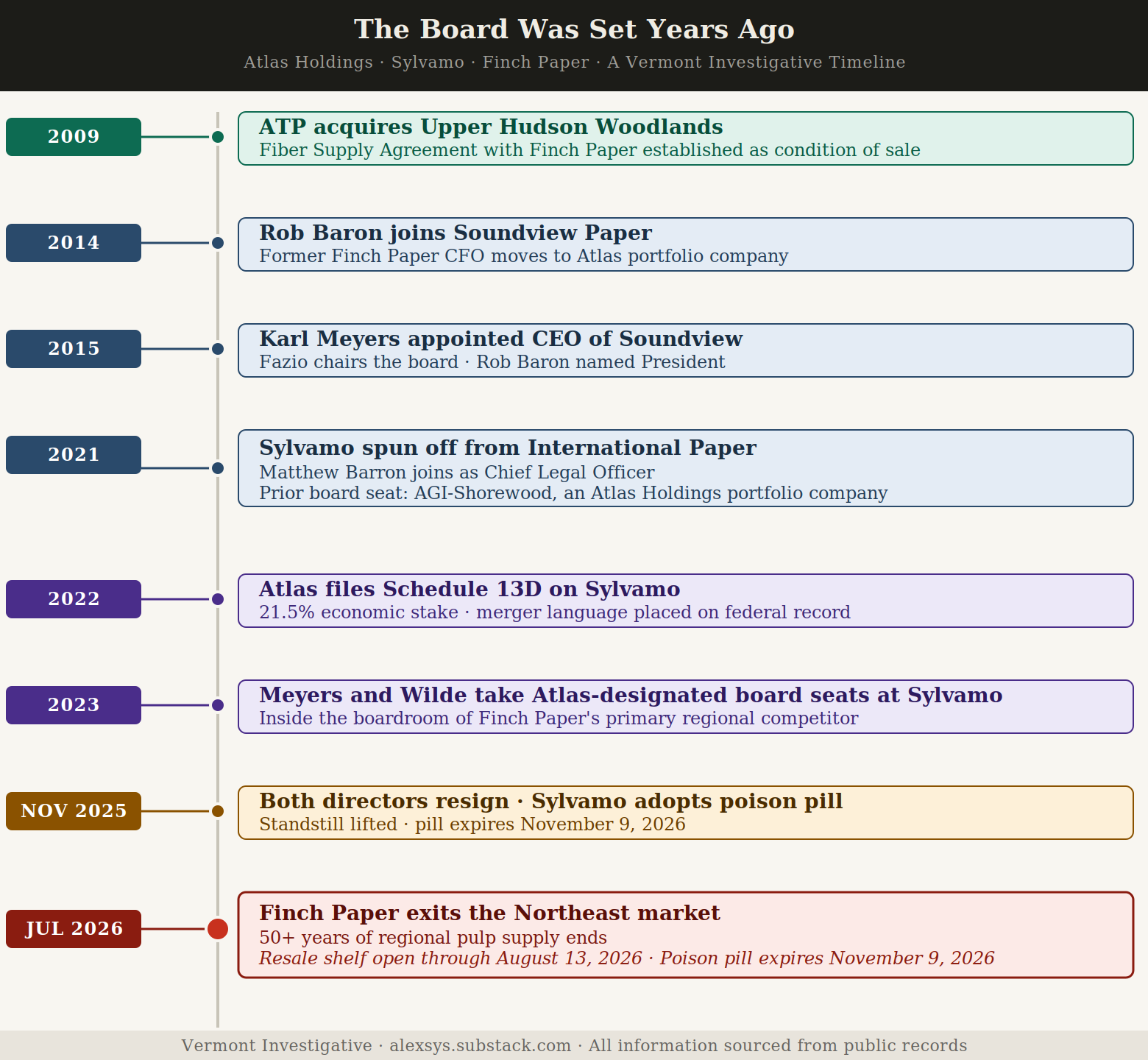Click the header subtitle listing Atlas Holdings and Sylvamo
The image size is (1148, 1060).
click(x=574, y=63)
